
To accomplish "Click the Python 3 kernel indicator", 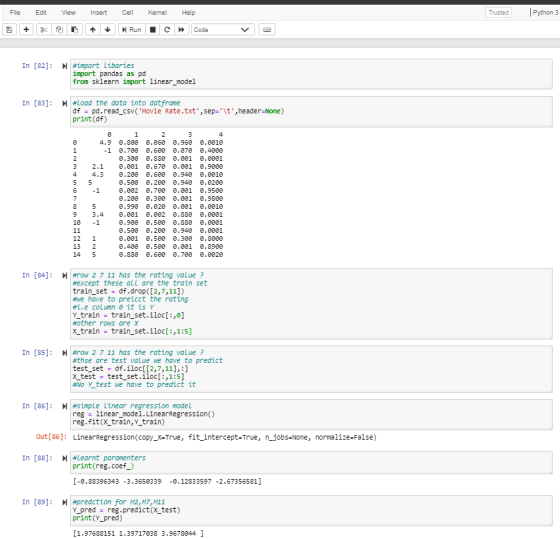I will pos(545,13).
